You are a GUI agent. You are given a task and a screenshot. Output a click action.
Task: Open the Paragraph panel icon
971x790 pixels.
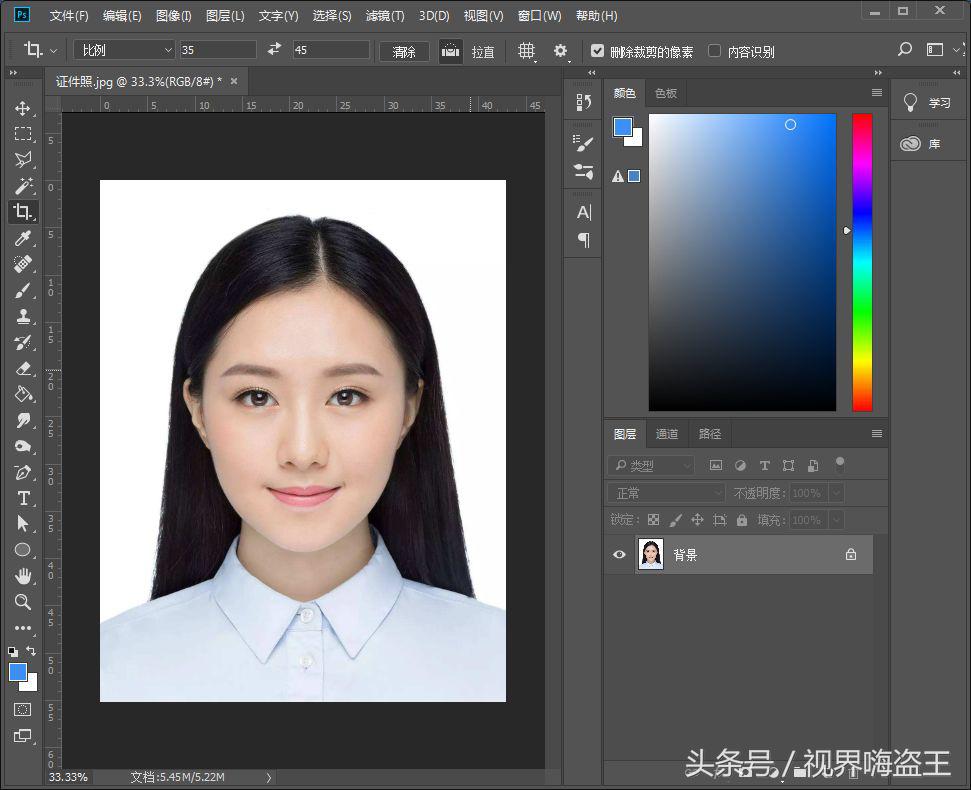coord(584,240)
